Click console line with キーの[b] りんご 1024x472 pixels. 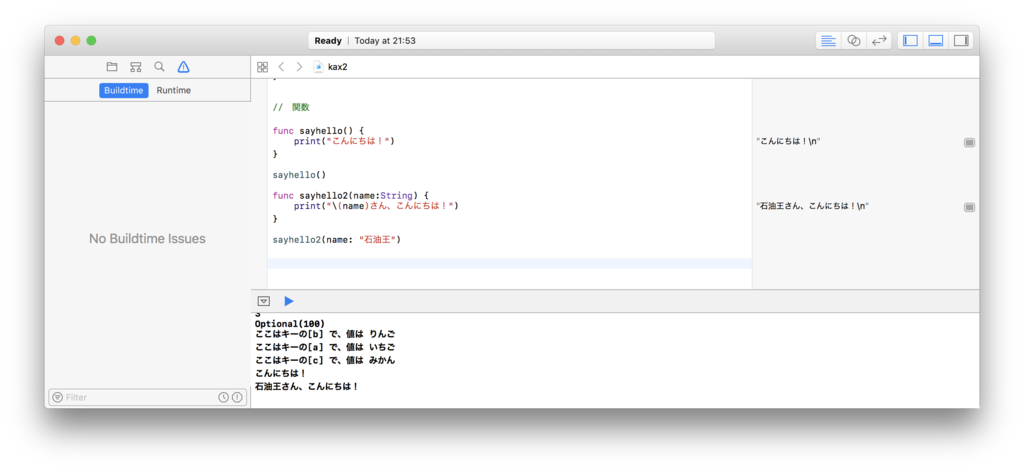click(325, 334)
